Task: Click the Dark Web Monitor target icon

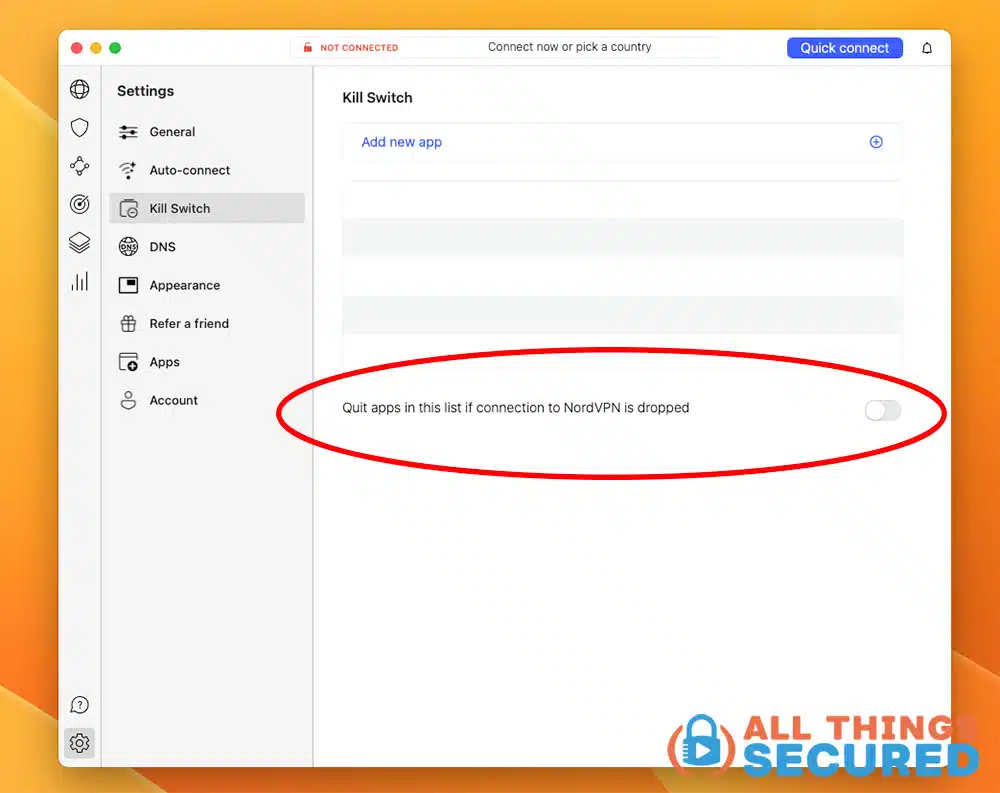Action: (x=79, y=204)
